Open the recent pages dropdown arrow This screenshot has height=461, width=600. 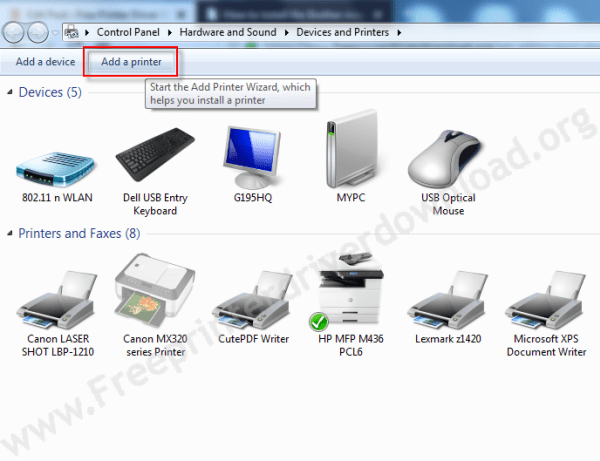55,33
